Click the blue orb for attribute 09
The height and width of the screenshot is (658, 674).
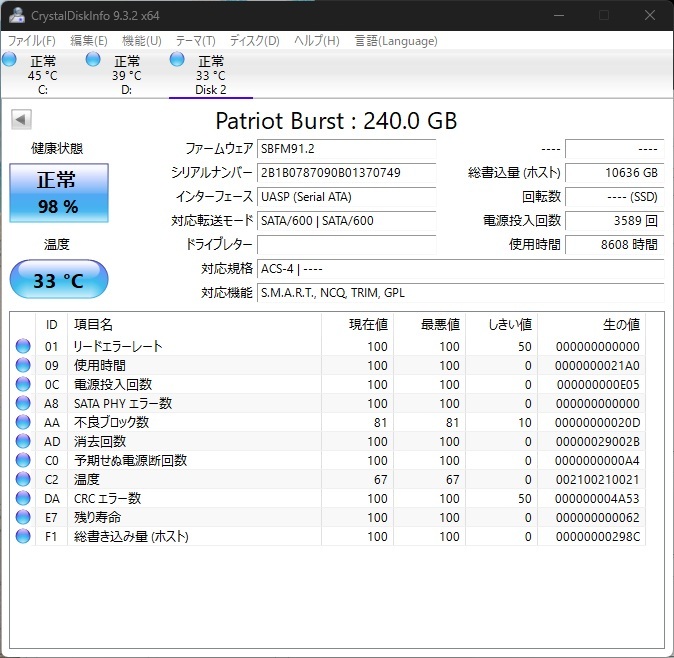pyautogui.click(x=23, y=365)
